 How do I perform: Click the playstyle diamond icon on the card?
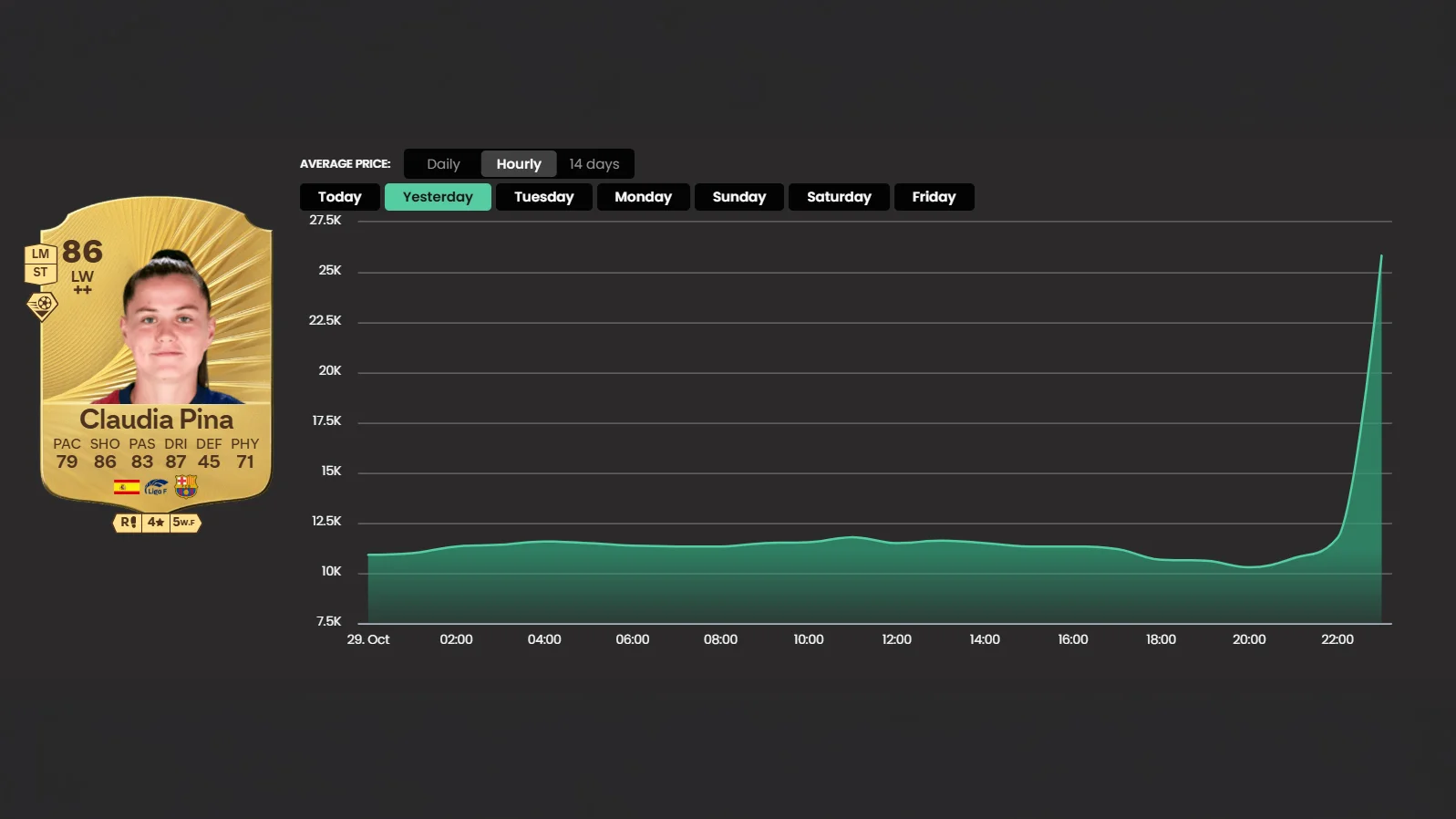click(42, 306)
